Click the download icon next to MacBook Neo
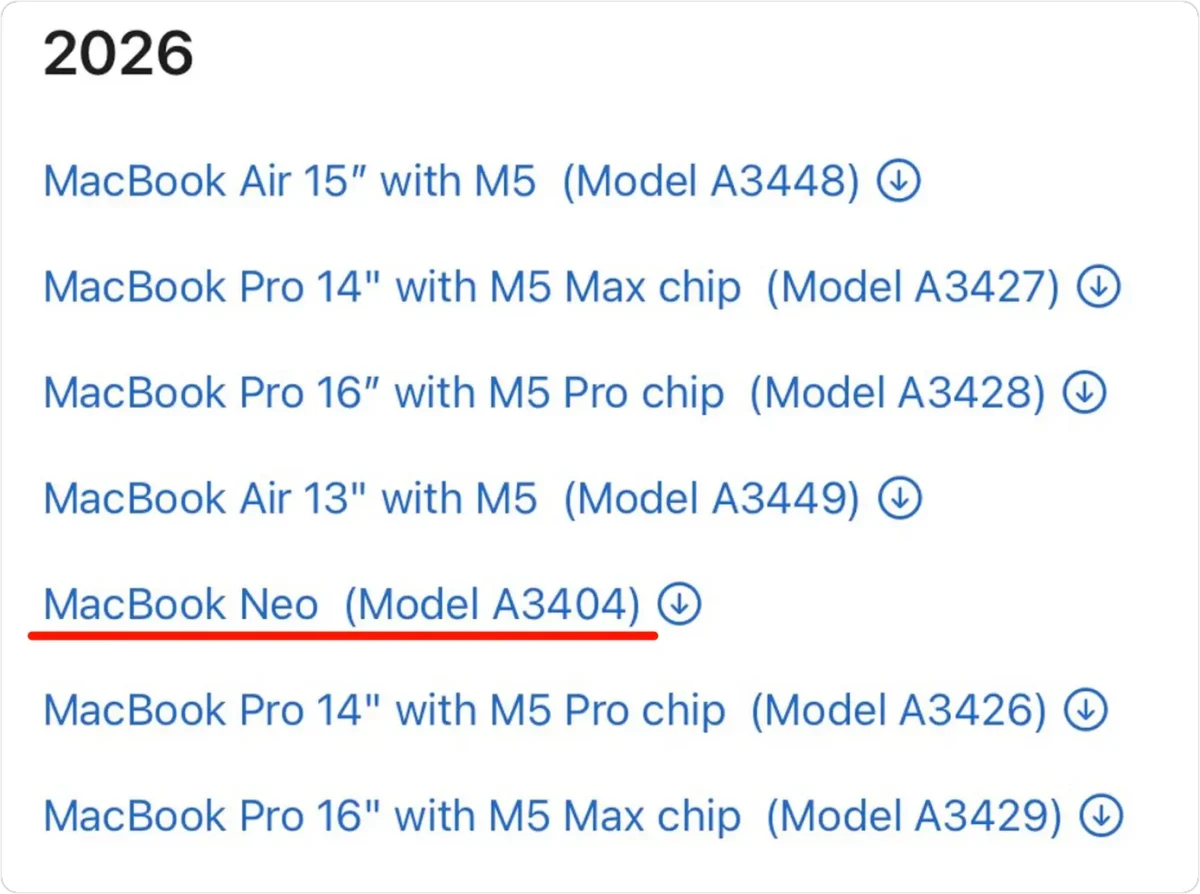 (680, 604)
